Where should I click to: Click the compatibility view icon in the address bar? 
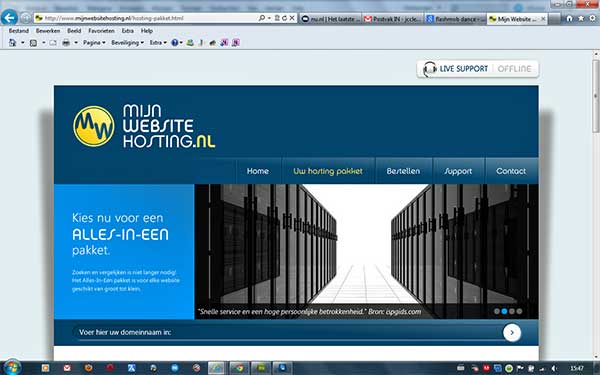pyautogui.click(x=277, y=18)
